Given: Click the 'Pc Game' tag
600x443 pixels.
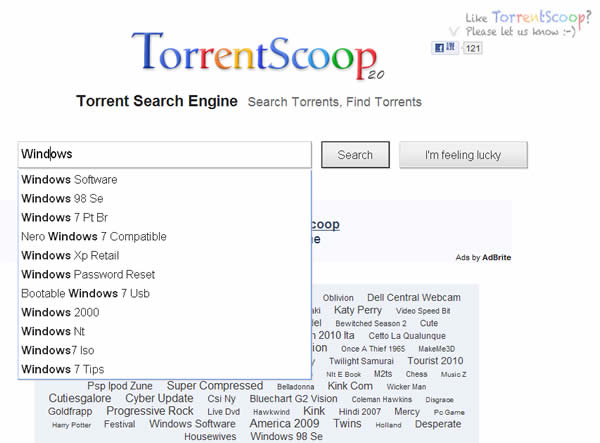Looking at the screenshot, I should coord(449,412).
